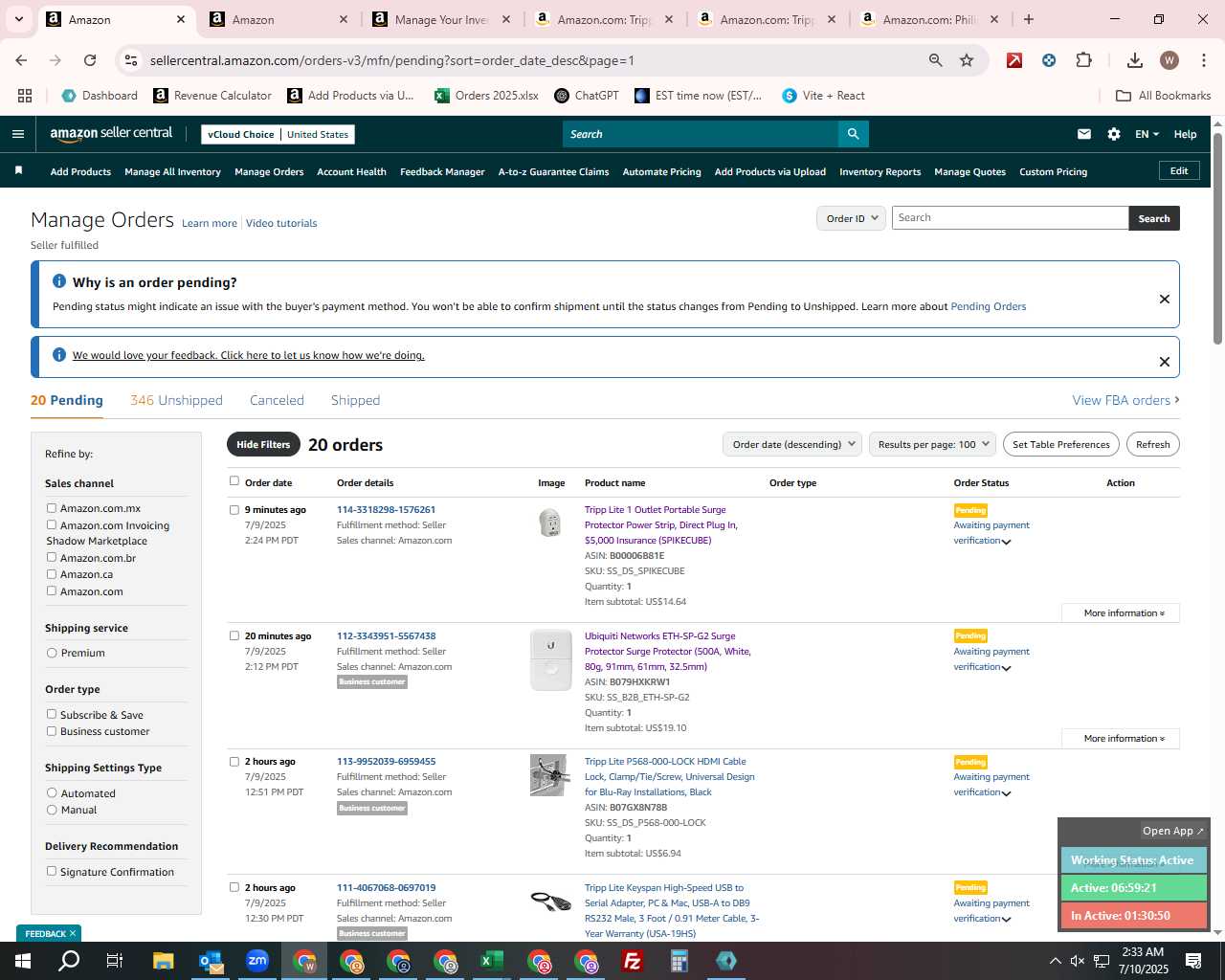Viewport: 1225px width, 980px height.
Task: Open the Results per page dropdown
Action: click(x=932, y=444)
